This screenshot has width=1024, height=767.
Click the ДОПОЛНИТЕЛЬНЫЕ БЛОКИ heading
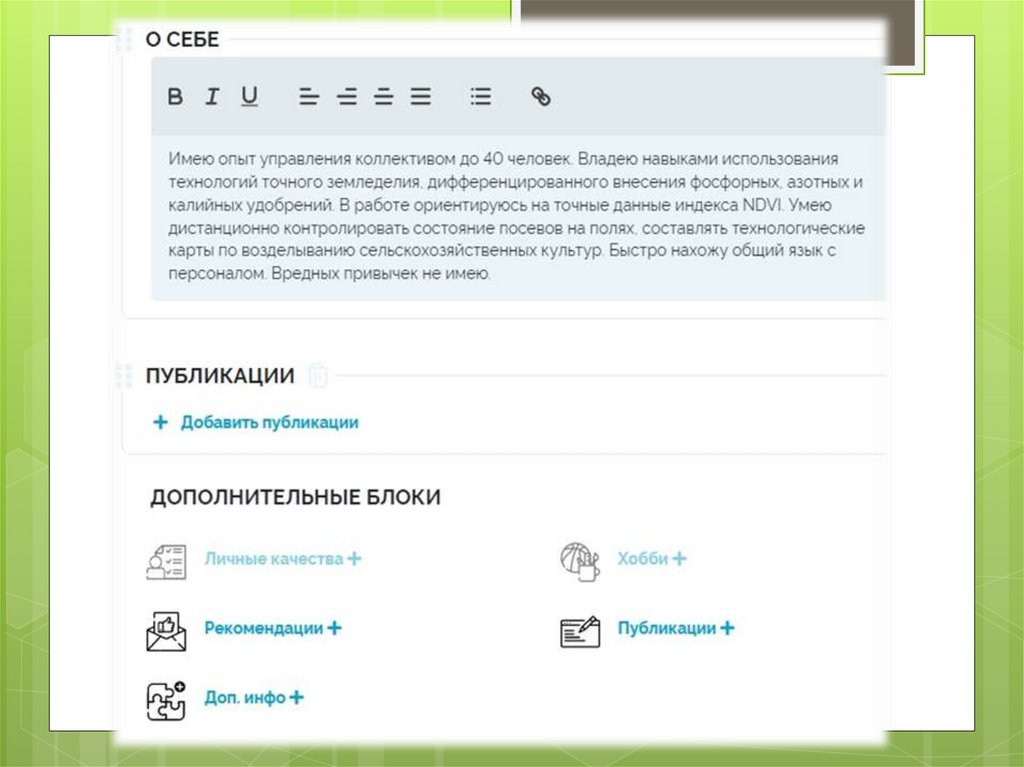pos(295,497)
